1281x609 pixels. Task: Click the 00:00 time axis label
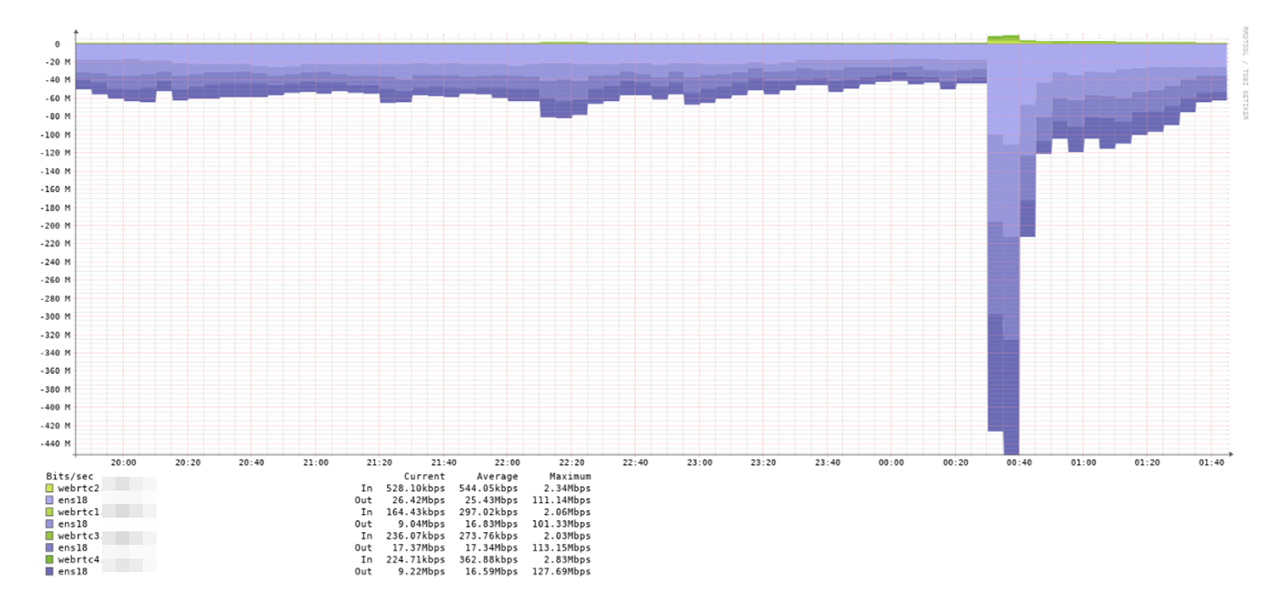point(892,463)
